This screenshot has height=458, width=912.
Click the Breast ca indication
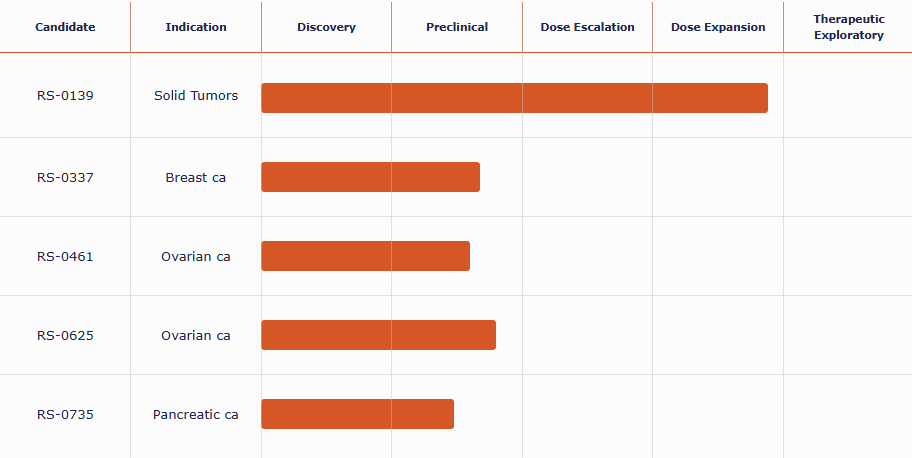[196, 178]
